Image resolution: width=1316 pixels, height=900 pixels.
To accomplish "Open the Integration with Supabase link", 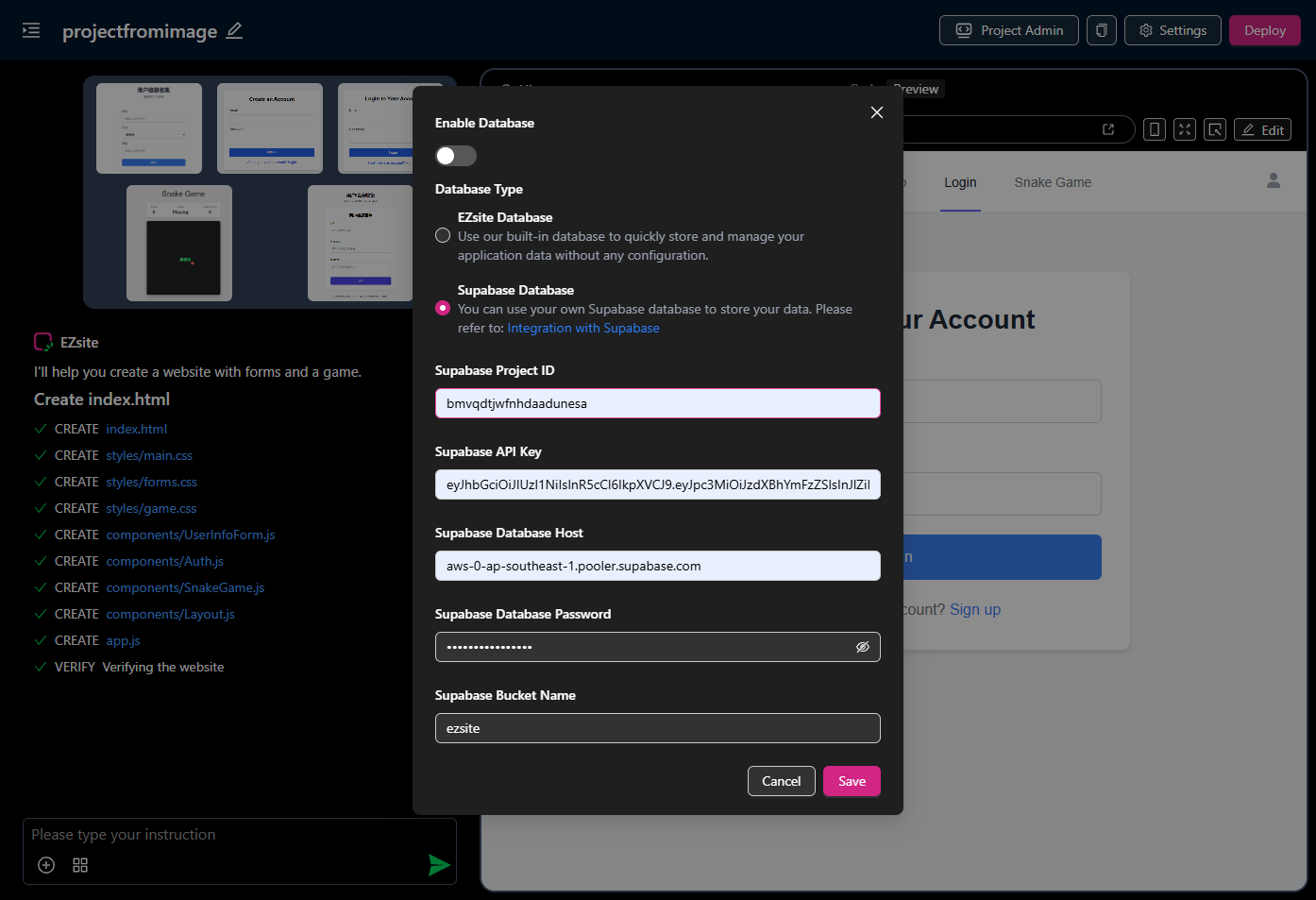I will (582, 328).
